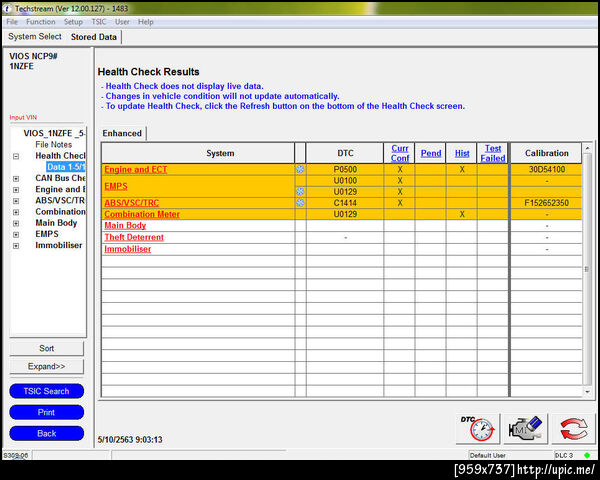This screenshot has height=480, width=600.
Task: Click the P0500 DTC cell
Action: point(345,169)
